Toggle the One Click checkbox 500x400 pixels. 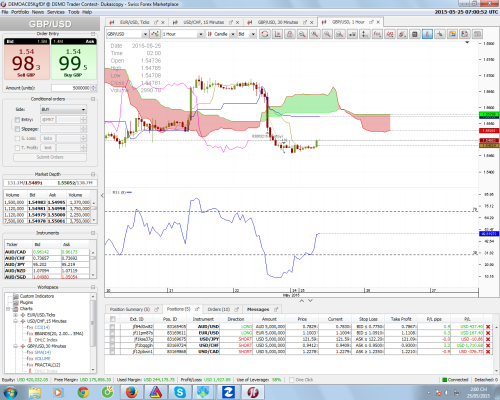click(292, 380)
